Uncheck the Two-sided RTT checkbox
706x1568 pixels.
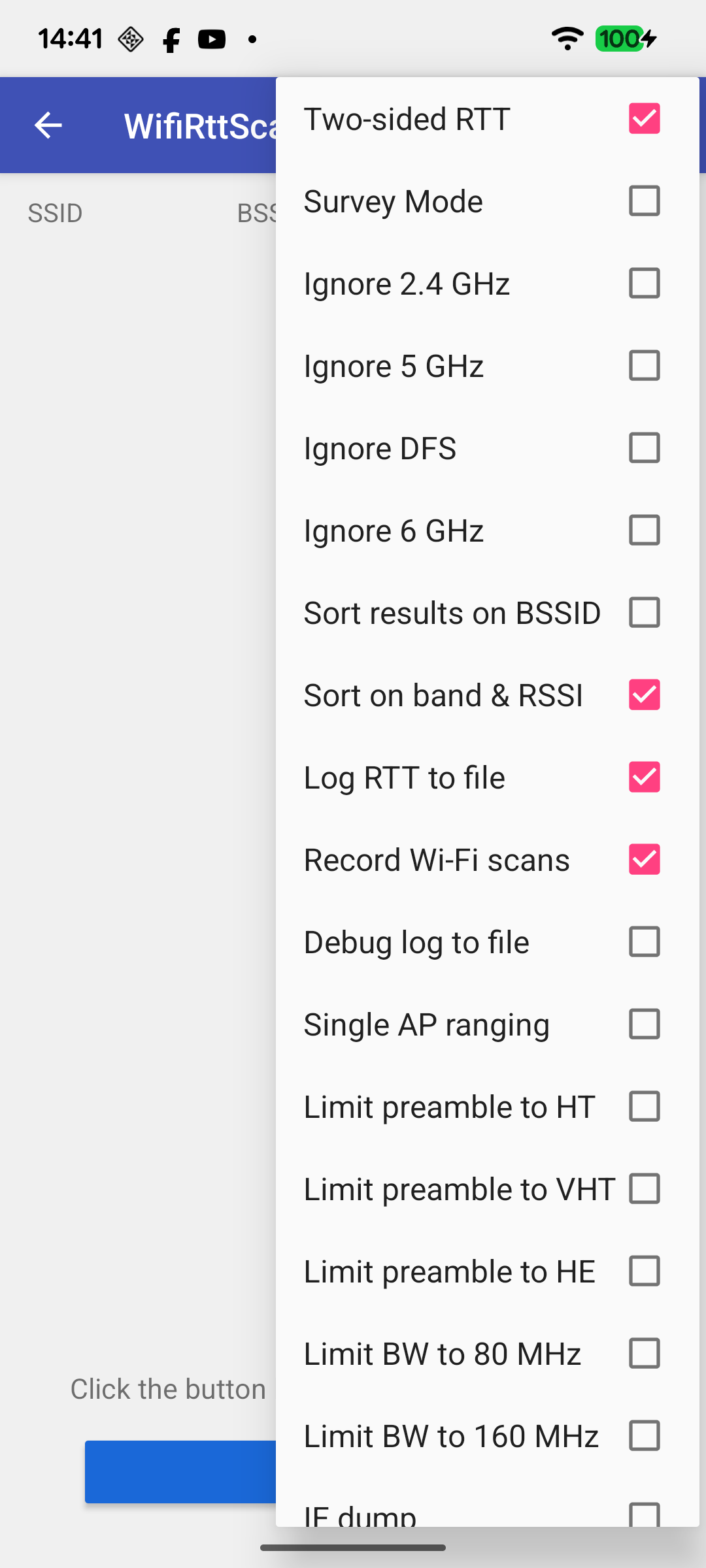coord(644,119)
